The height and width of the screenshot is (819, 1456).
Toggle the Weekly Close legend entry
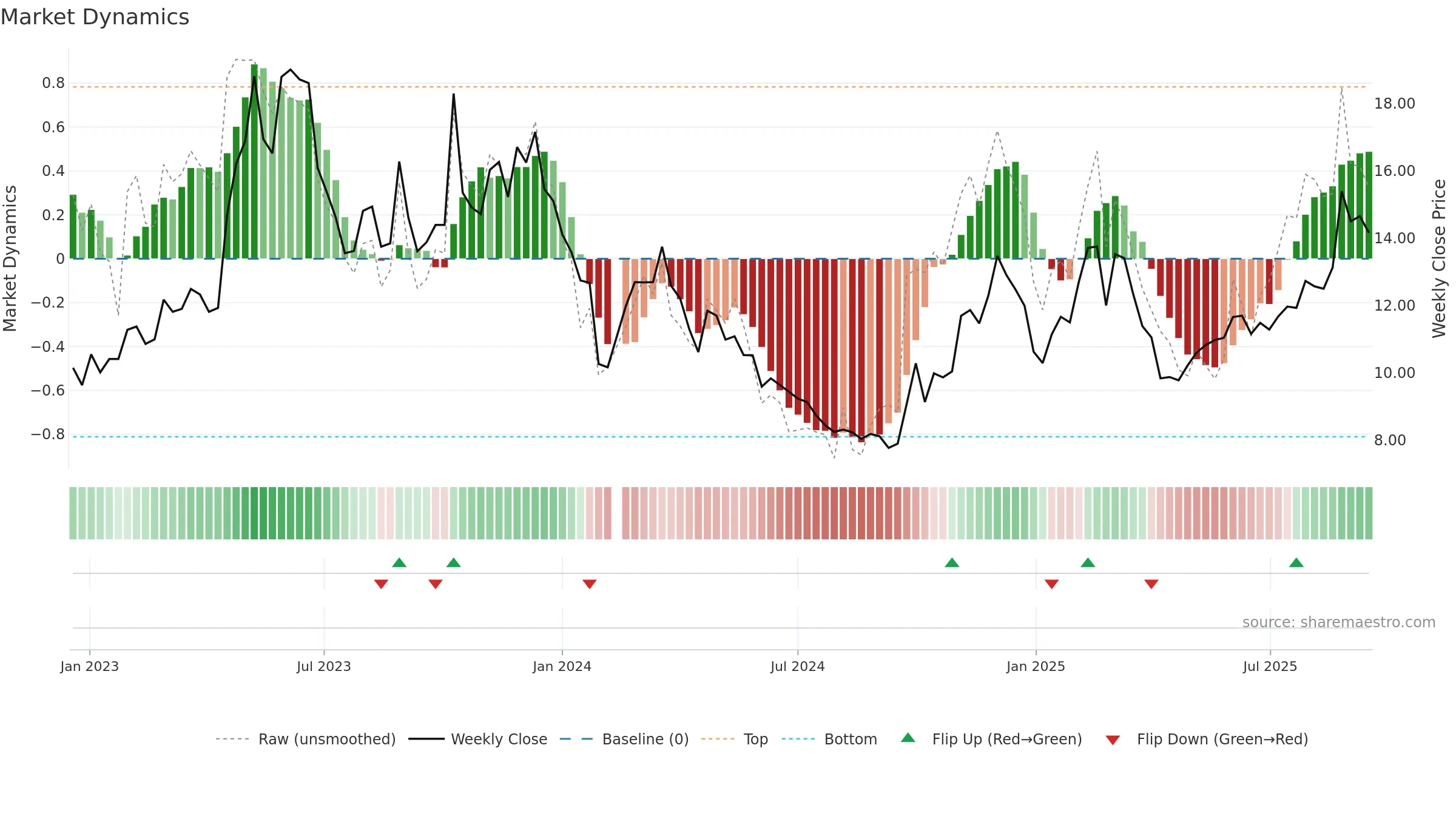478,739
